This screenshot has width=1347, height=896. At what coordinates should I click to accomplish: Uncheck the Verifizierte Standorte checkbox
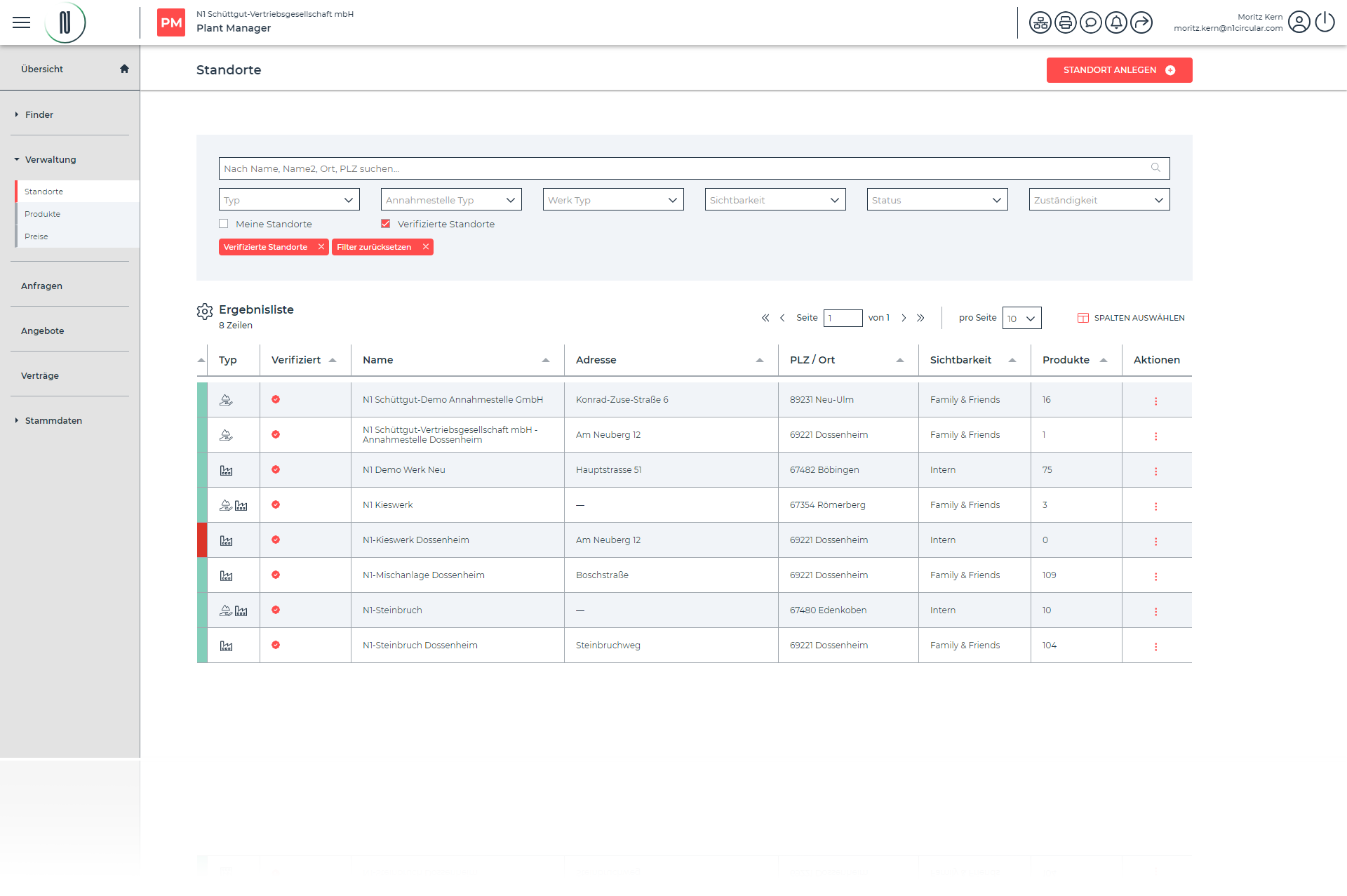(385, 224)
